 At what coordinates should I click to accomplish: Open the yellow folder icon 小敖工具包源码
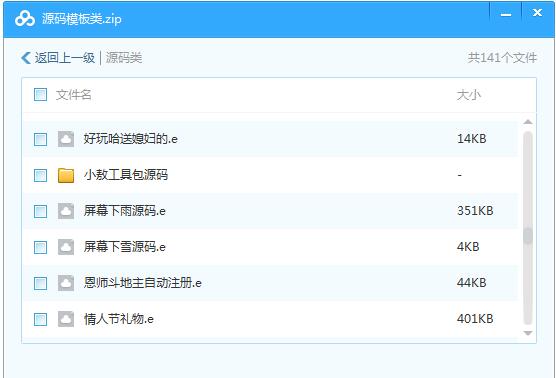click(66, 175)
